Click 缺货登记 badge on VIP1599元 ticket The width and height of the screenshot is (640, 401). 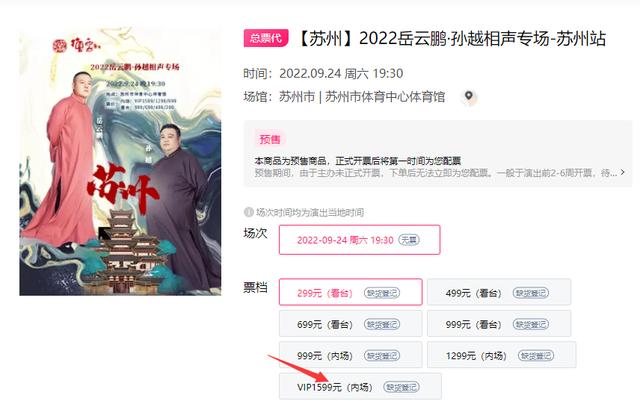click(x=401, y=387)
